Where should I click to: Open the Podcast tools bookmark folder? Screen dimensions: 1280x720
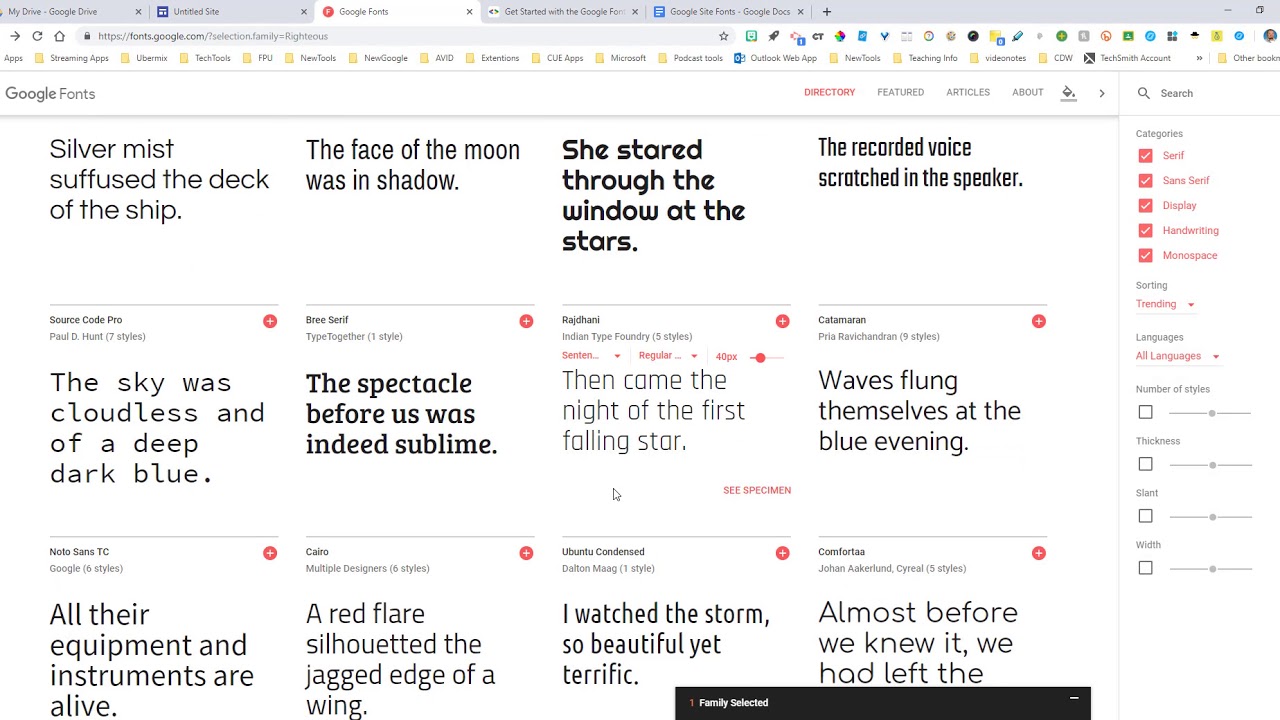(690, 58)
